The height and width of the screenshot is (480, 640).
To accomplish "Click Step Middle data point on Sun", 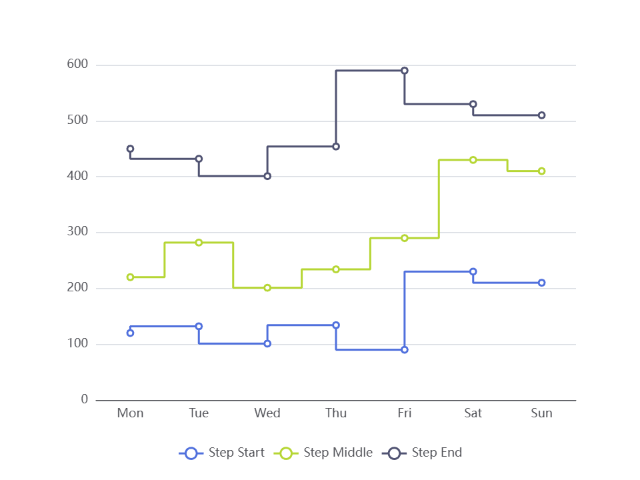I will (542, 171).
